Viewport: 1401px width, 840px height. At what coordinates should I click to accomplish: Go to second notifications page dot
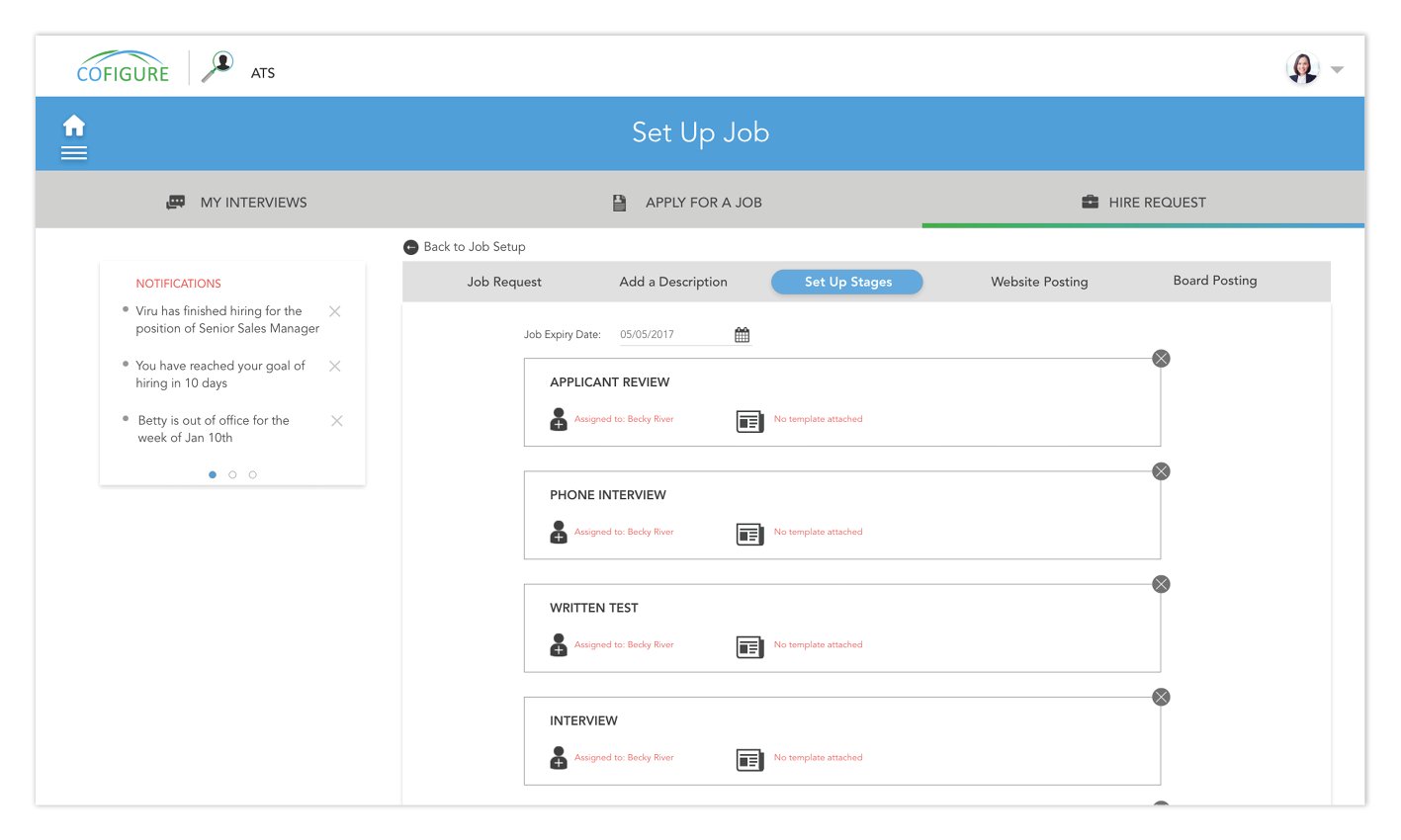(232, 475)
